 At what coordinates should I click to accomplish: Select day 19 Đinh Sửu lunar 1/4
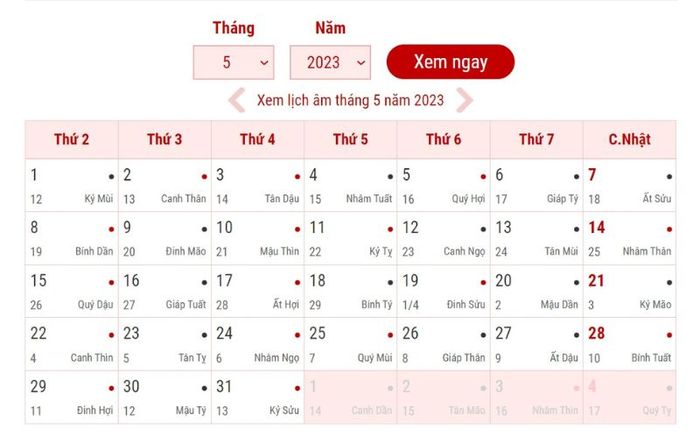coord(444,292)
